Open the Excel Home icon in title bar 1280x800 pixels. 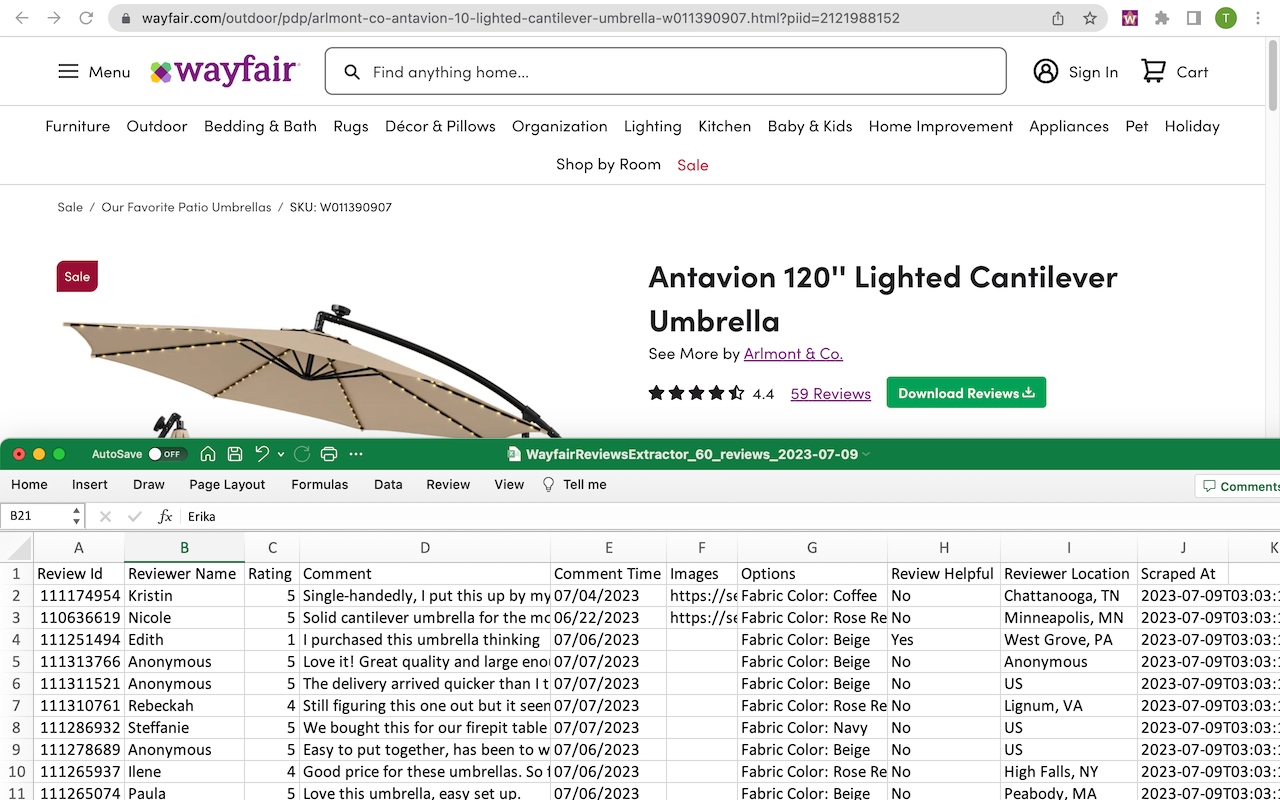(x=208, y=454)
